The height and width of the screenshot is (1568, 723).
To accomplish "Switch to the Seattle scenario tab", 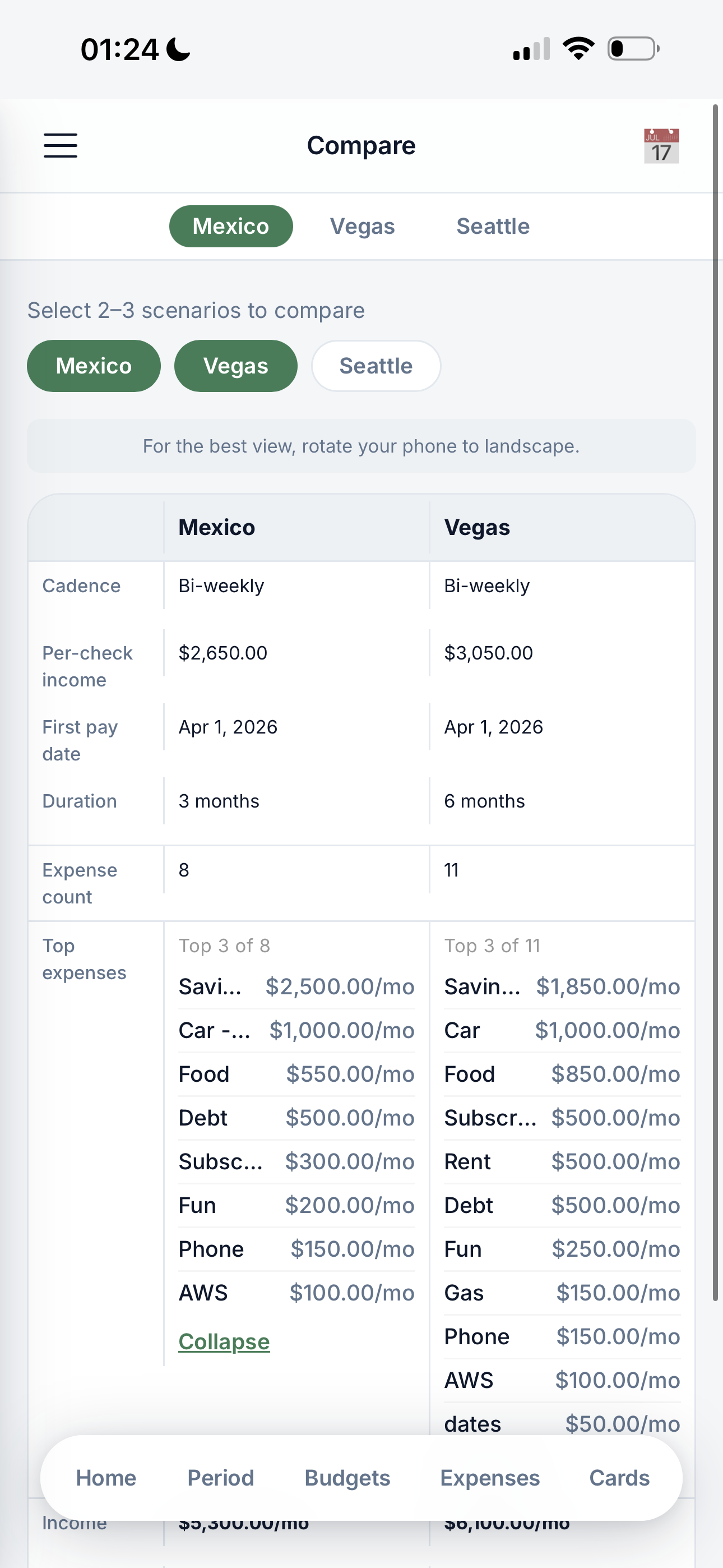I will 493,227.
